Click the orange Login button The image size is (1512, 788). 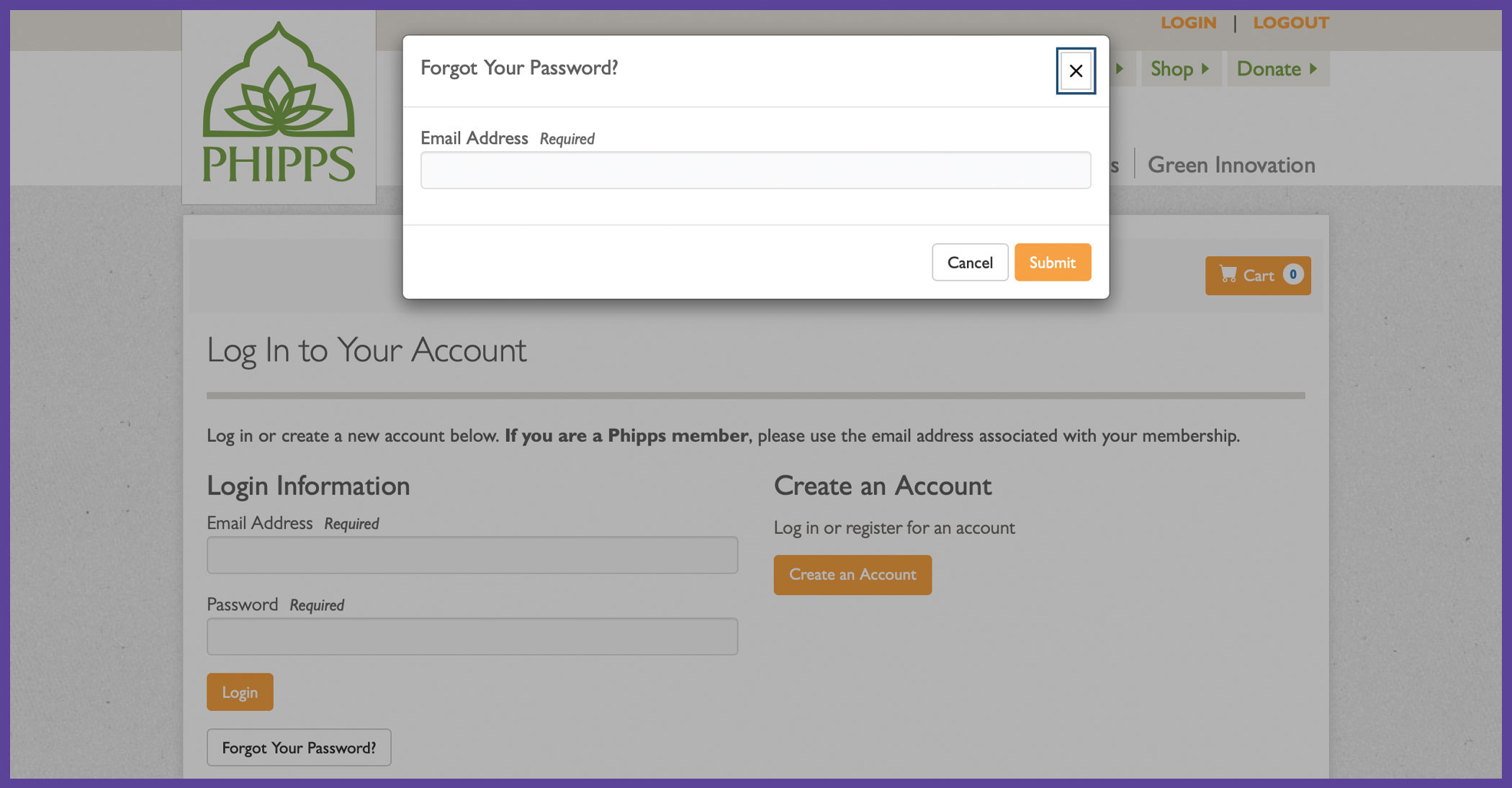tap(240, 692)
